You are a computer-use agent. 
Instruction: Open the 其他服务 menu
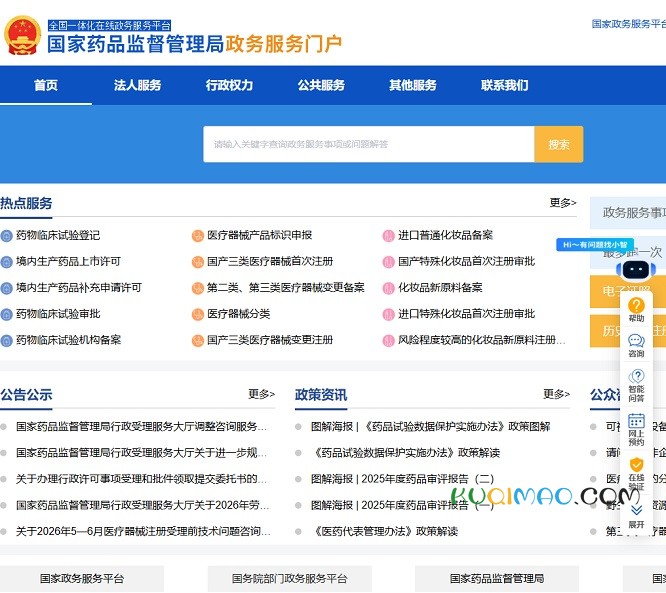[x=413, y=85]
